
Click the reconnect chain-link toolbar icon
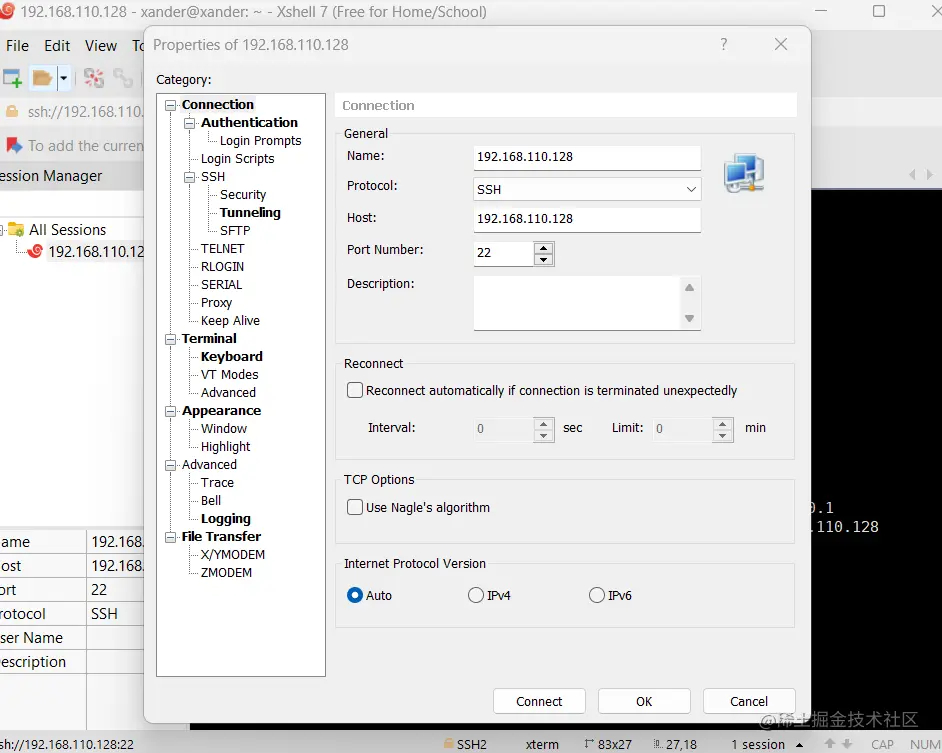(x=123, y=78)
